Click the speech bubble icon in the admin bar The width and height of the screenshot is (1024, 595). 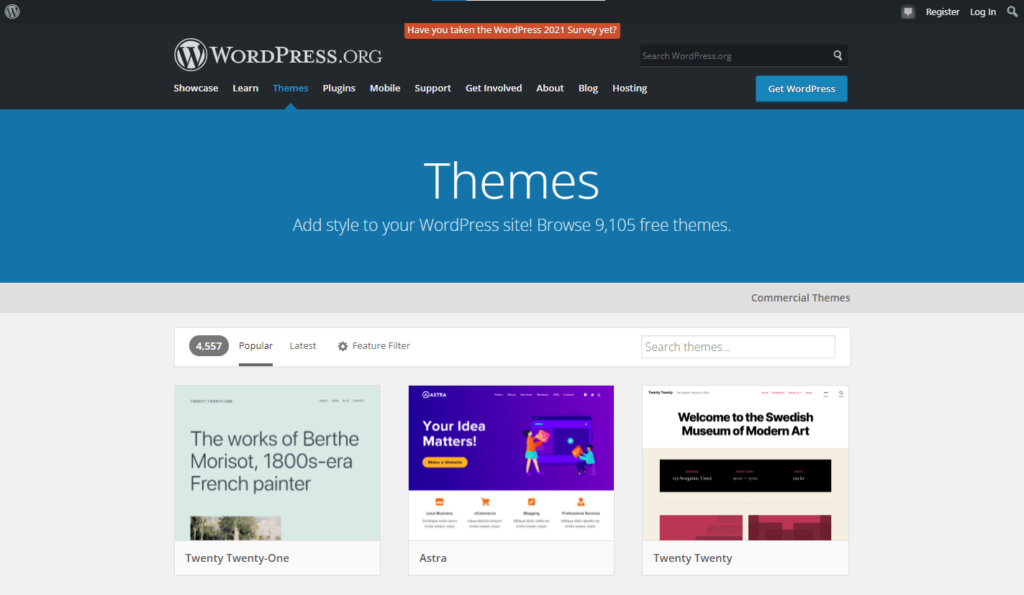point(908,11)
